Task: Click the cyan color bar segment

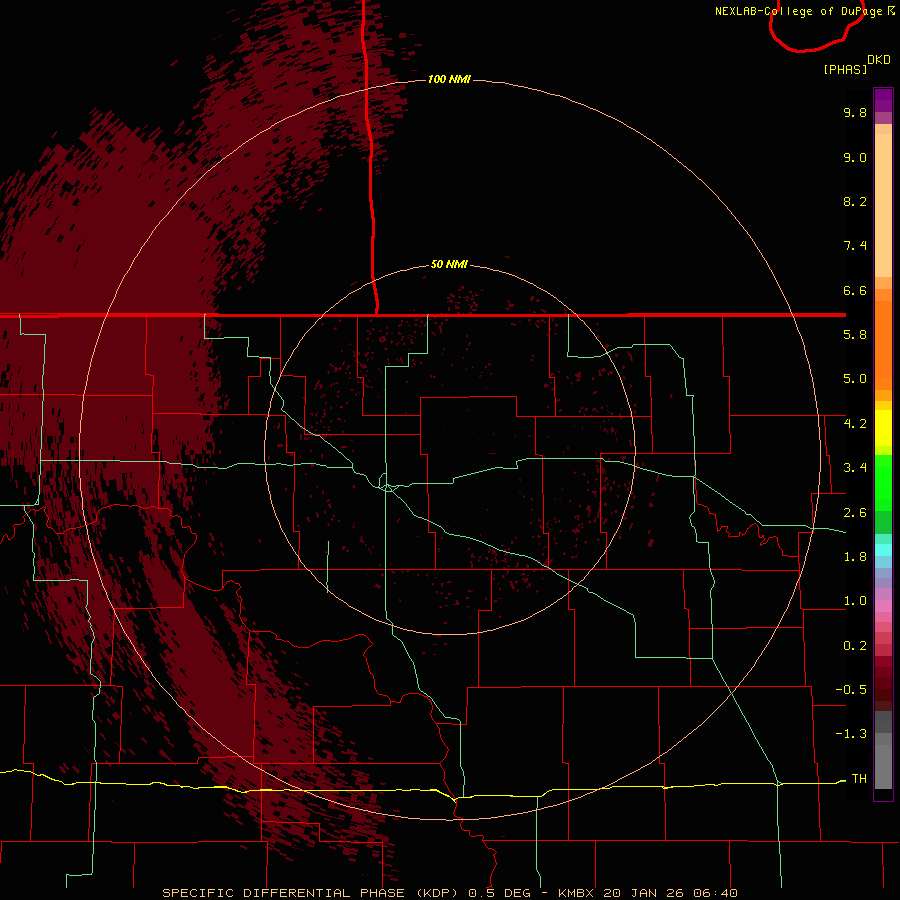Action: click(883, 550)
